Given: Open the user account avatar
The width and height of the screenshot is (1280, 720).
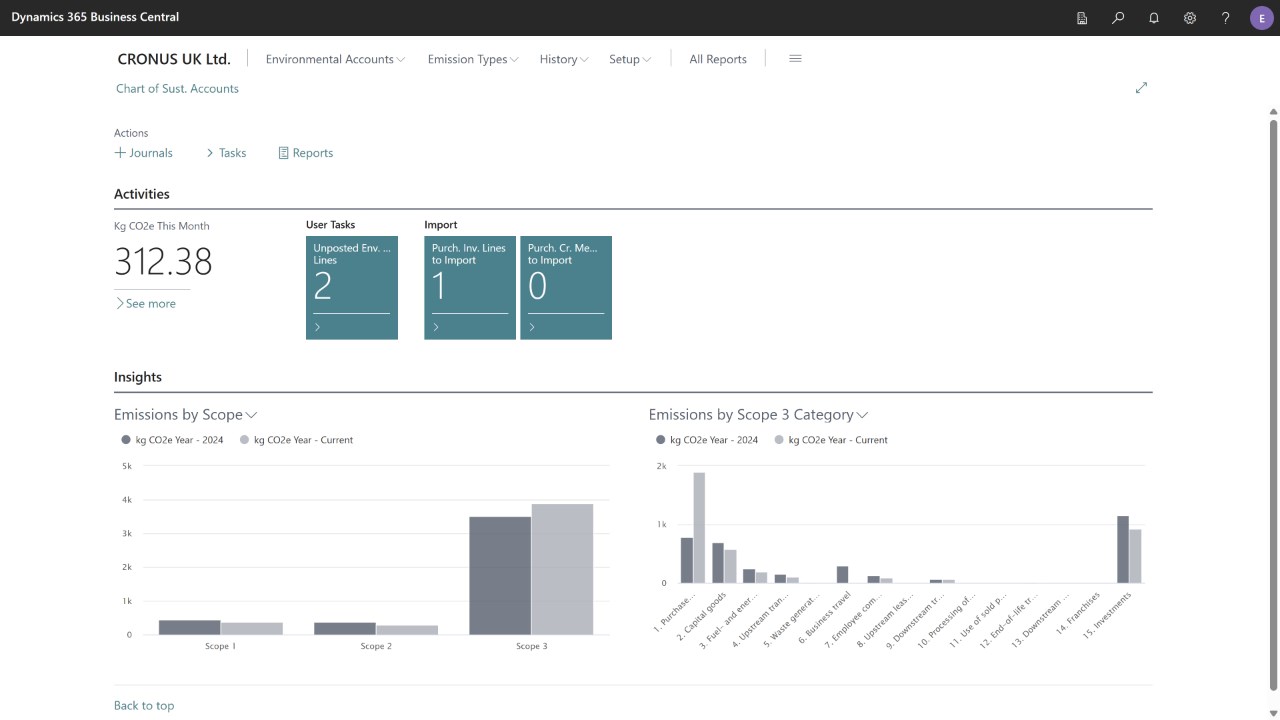Looking at the screenshot, I should click(x=1262, y=18).
